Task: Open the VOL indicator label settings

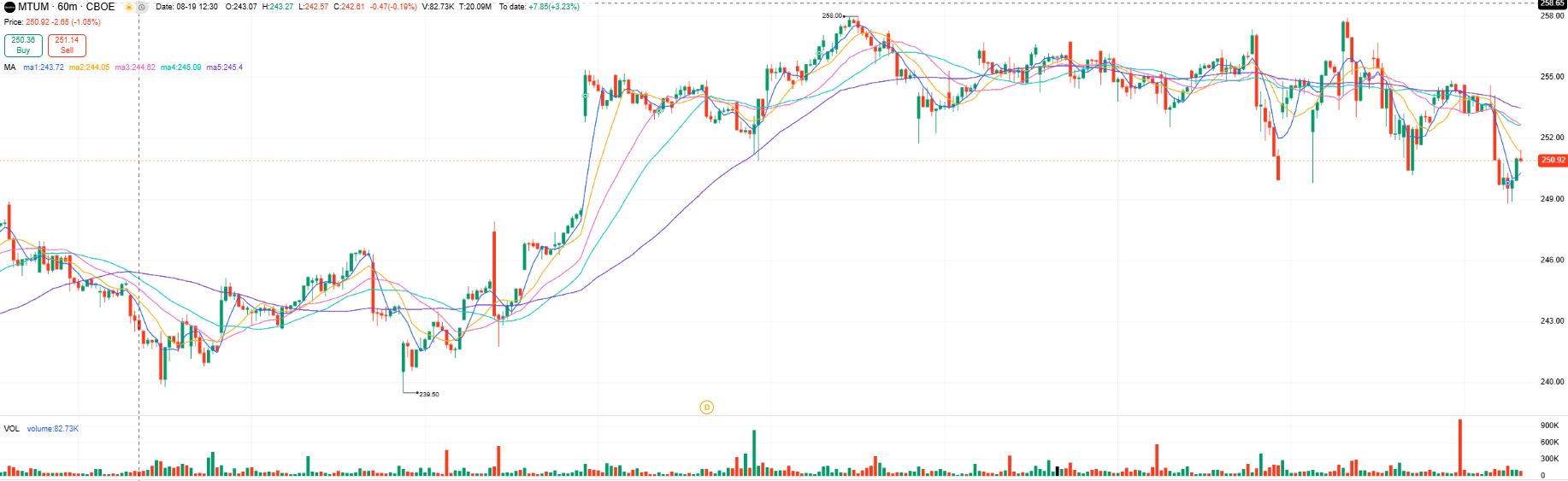Action: point(11,429)
